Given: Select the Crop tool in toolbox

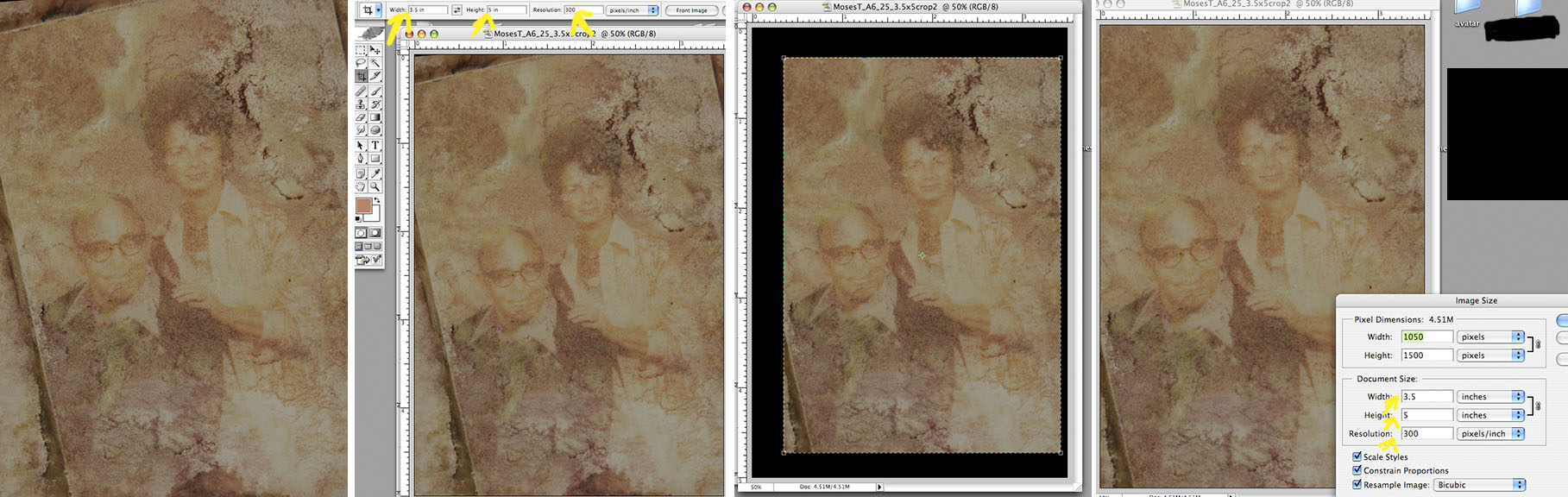Looking at the screenshot, I should click(361, 76).
